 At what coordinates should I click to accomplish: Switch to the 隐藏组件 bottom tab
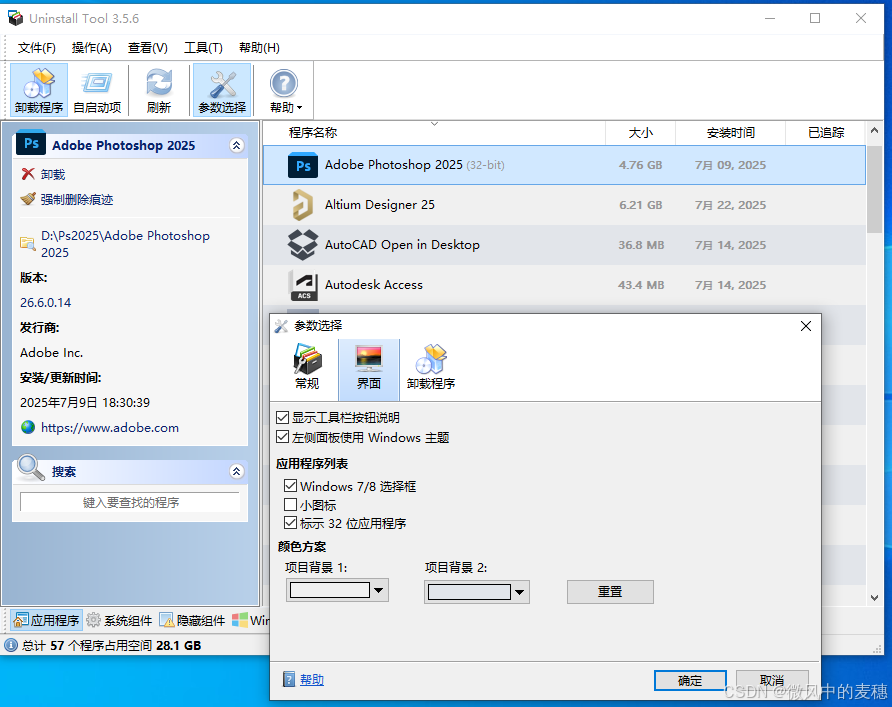coord(192,620)
